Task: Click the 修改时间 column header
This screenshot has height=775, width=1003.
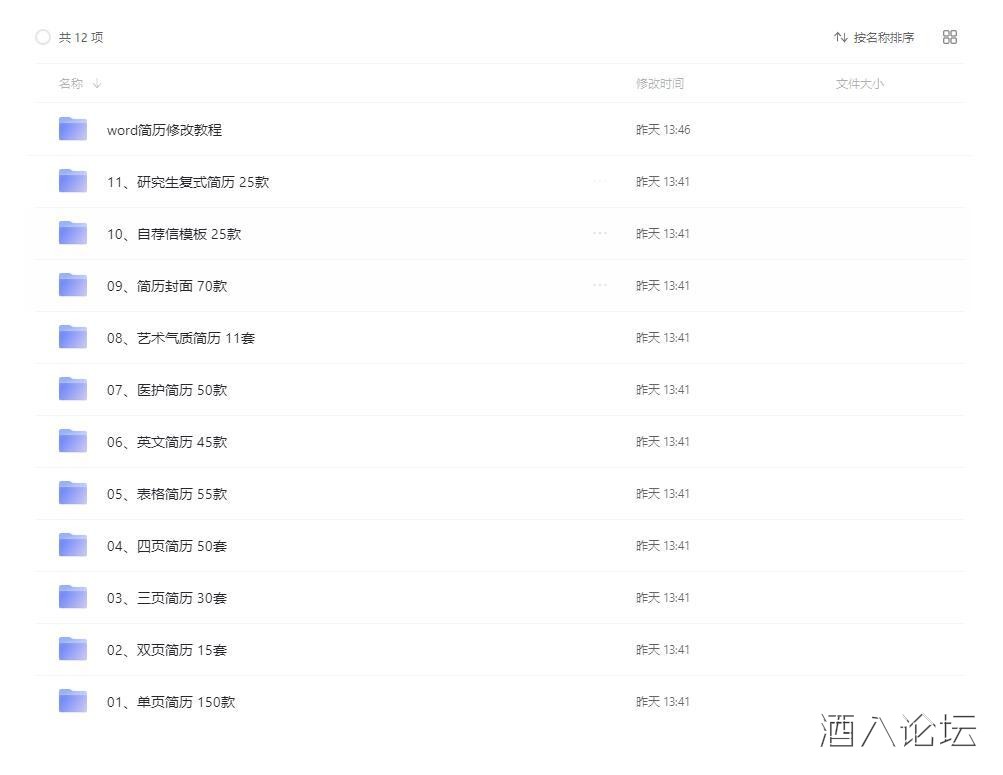Action: coord(659,84)
